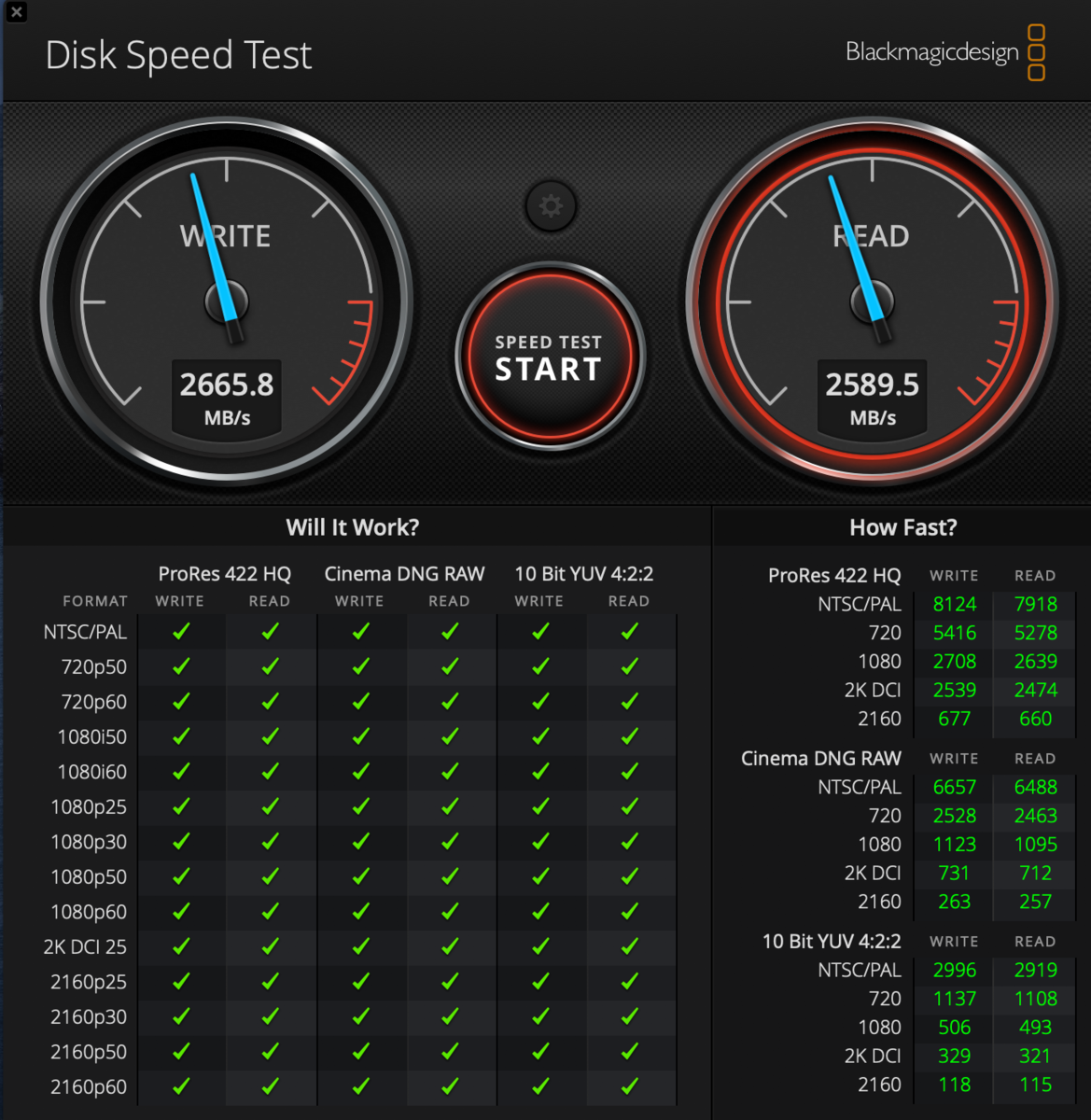Click ProRes 422 HQ read checkmark for 2K DCI 25
Image resolution: width=1091 pixels, height=1120 pixels.
click(271, 946)
